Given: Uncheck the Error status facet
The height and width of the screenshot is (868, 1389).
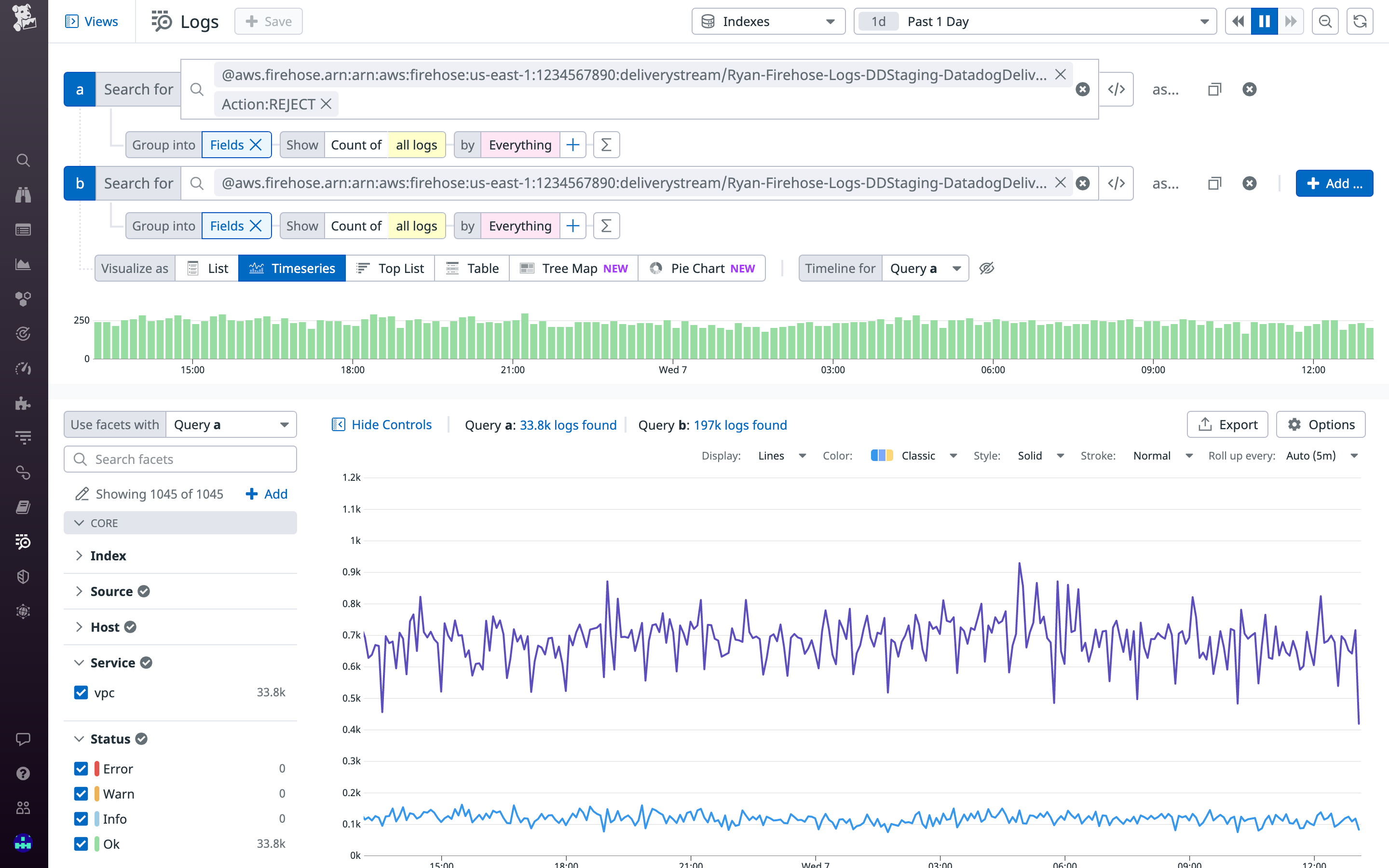Looking at the screenshot, I should point(81,768).
